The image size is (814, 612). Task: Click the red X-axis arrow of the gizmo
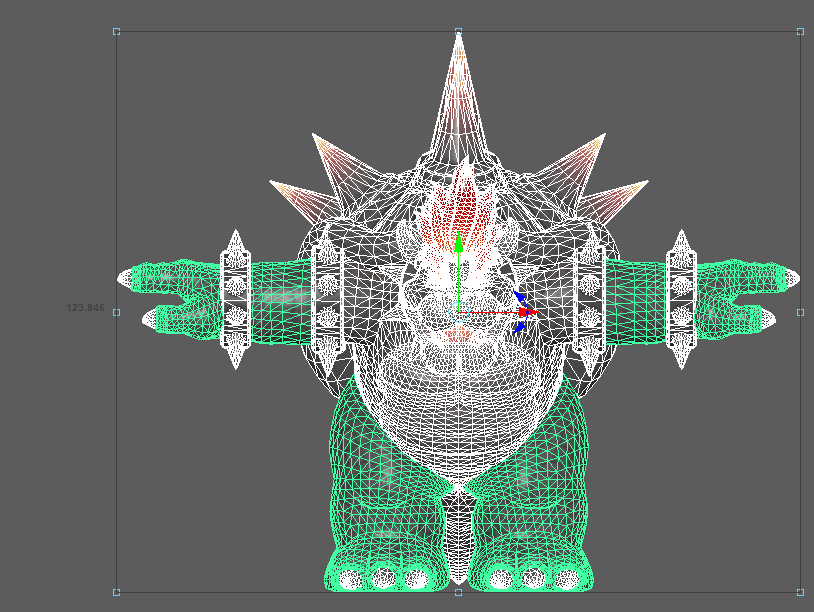[529, 312]
